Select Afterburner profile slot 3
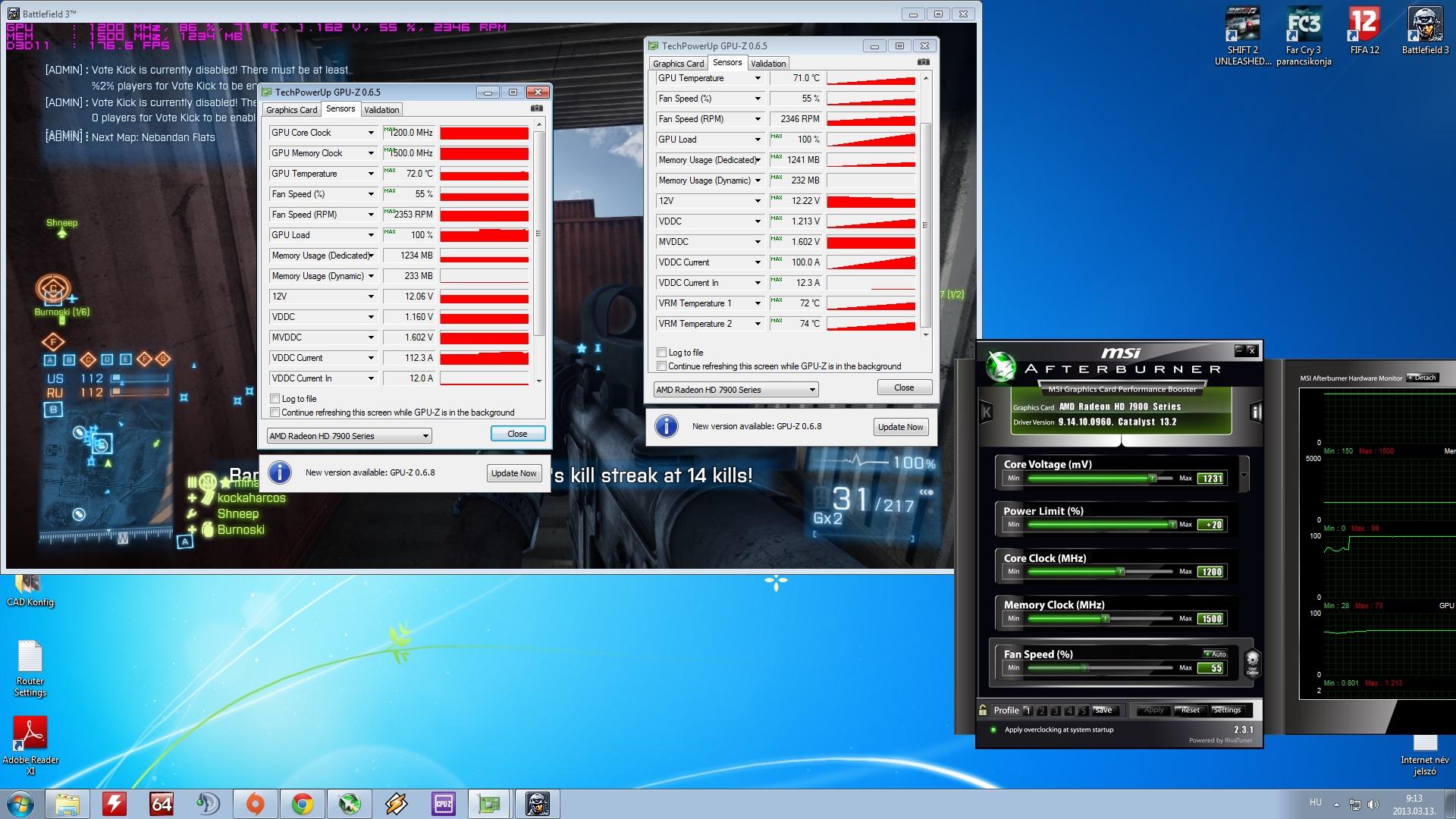Screen dimensions: 1456x819 coord(1056,711)
